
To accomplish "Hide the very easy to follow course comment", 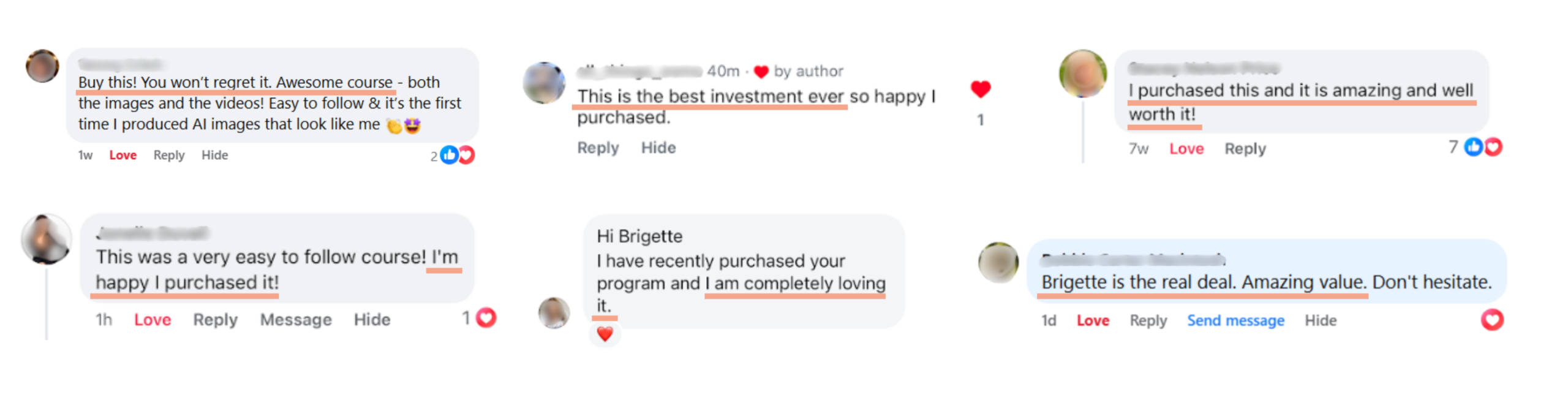I will [x=372, y=320].
